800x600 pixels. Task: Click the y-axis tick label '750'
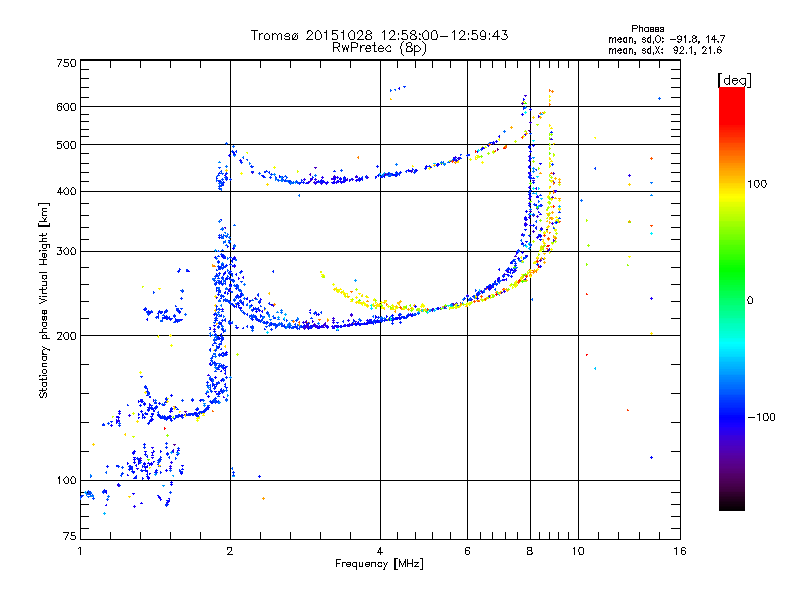tap(66, 63)
